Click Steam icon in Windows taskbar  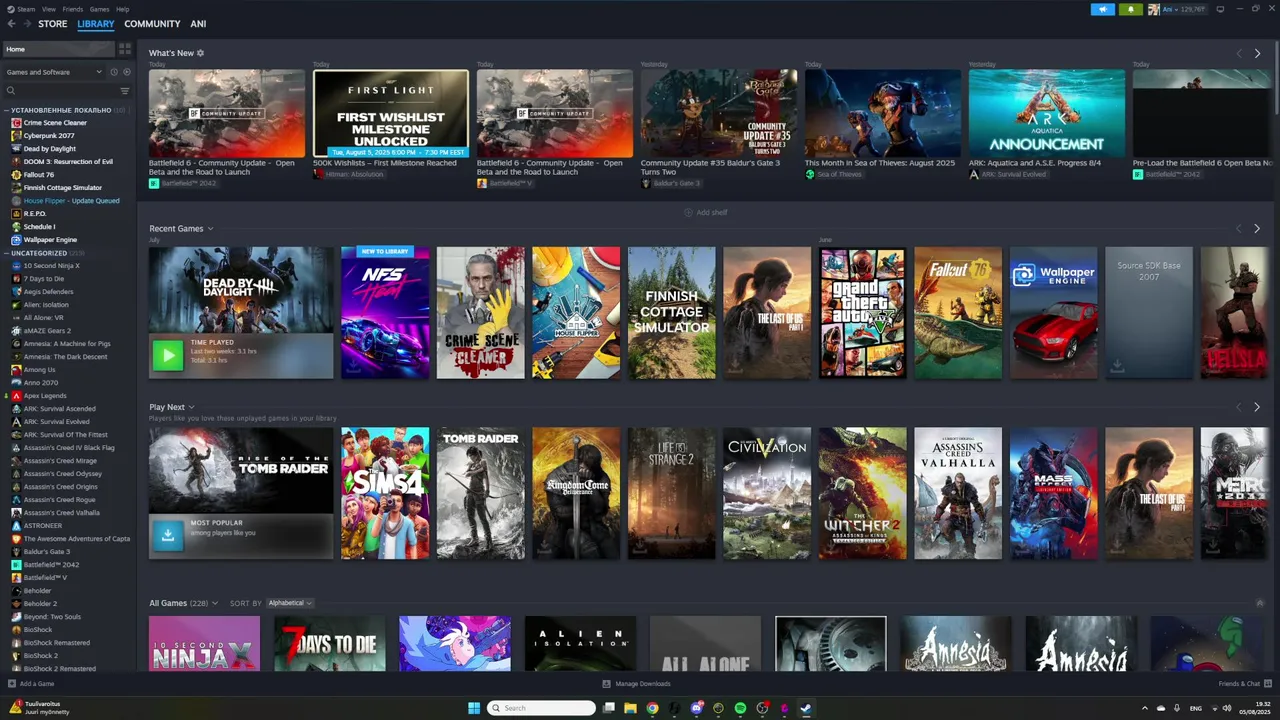coord(806,708)
